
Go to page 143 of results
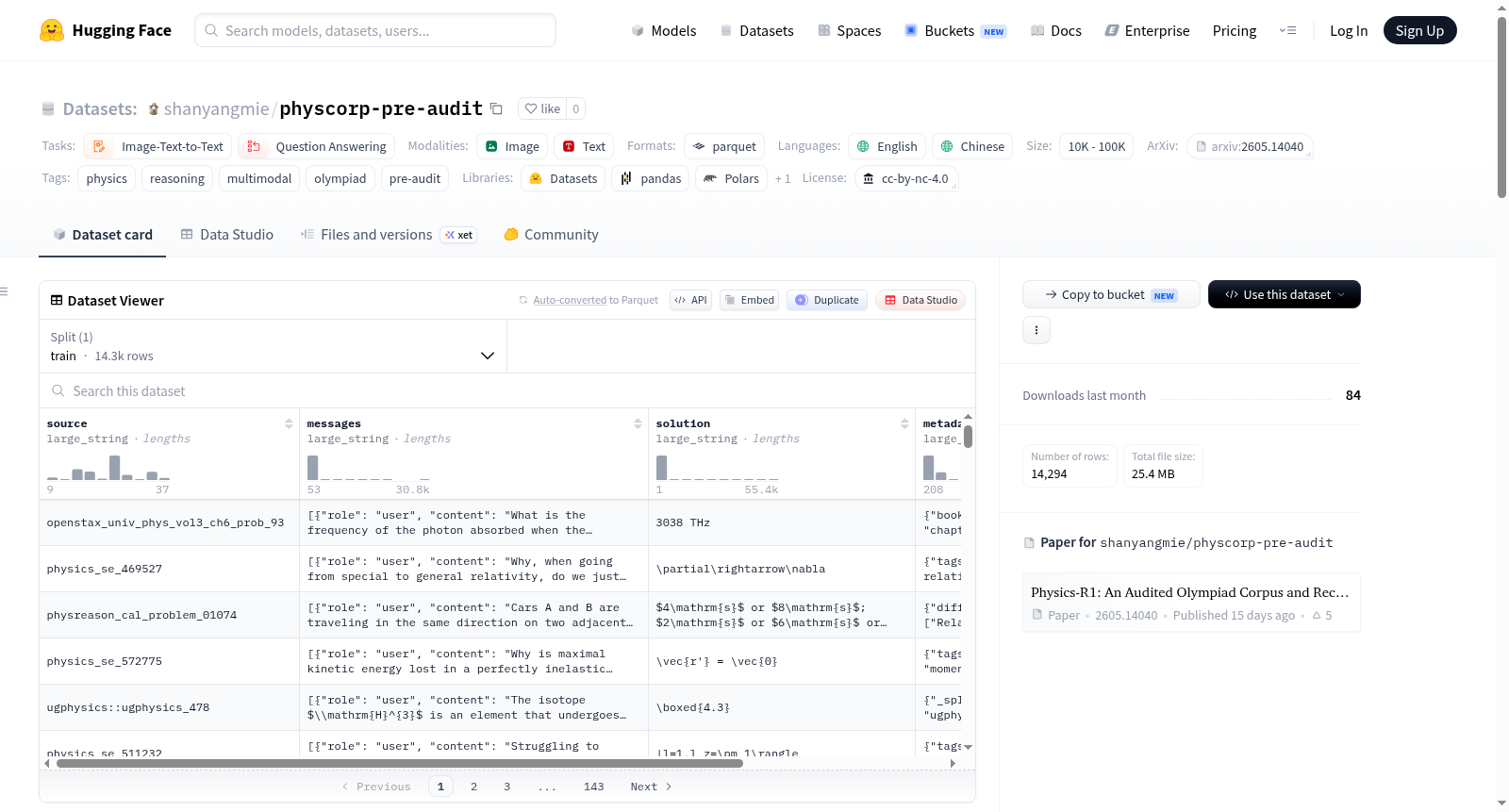click(x=593, y=787)
